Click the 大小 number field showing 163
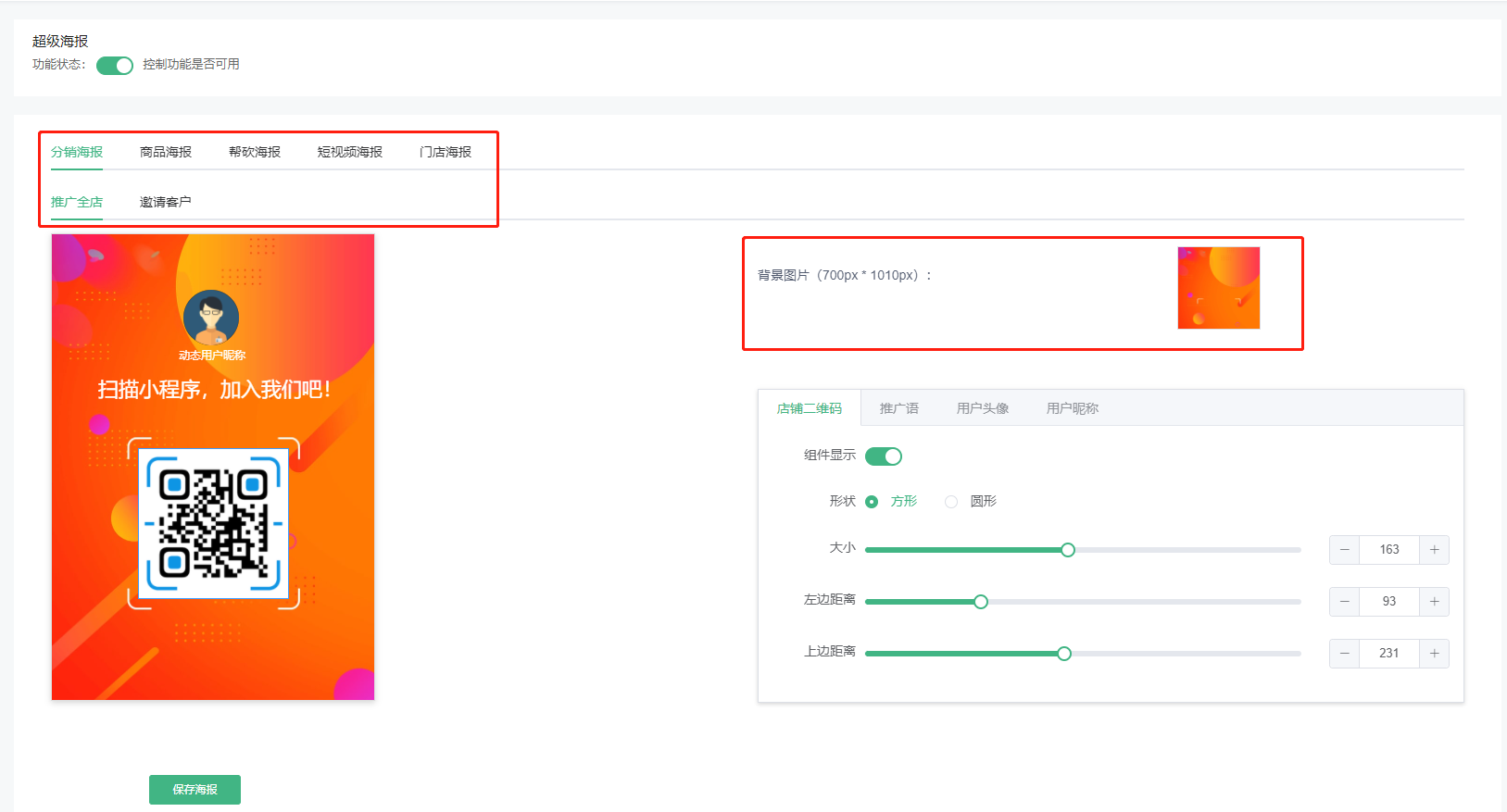1507x812 pixels. pyautogui.click(x=1389, y=550)
